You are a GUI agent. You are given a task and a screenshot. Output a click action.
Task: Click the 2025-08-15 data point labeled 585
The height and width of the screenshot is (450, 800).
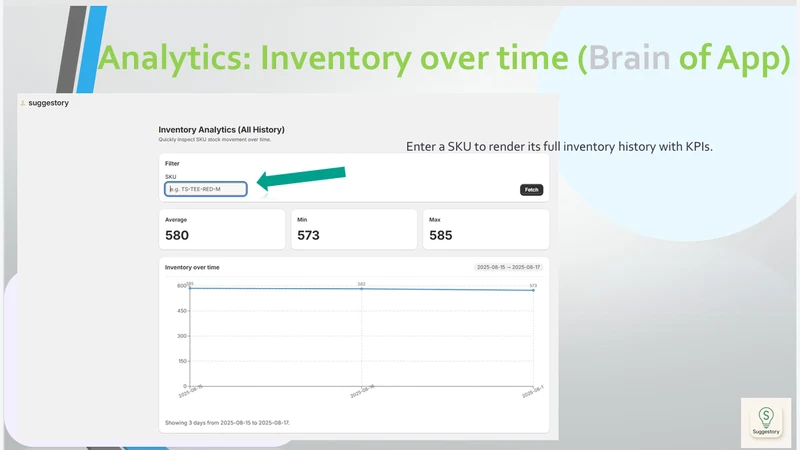tap(190, 288)
